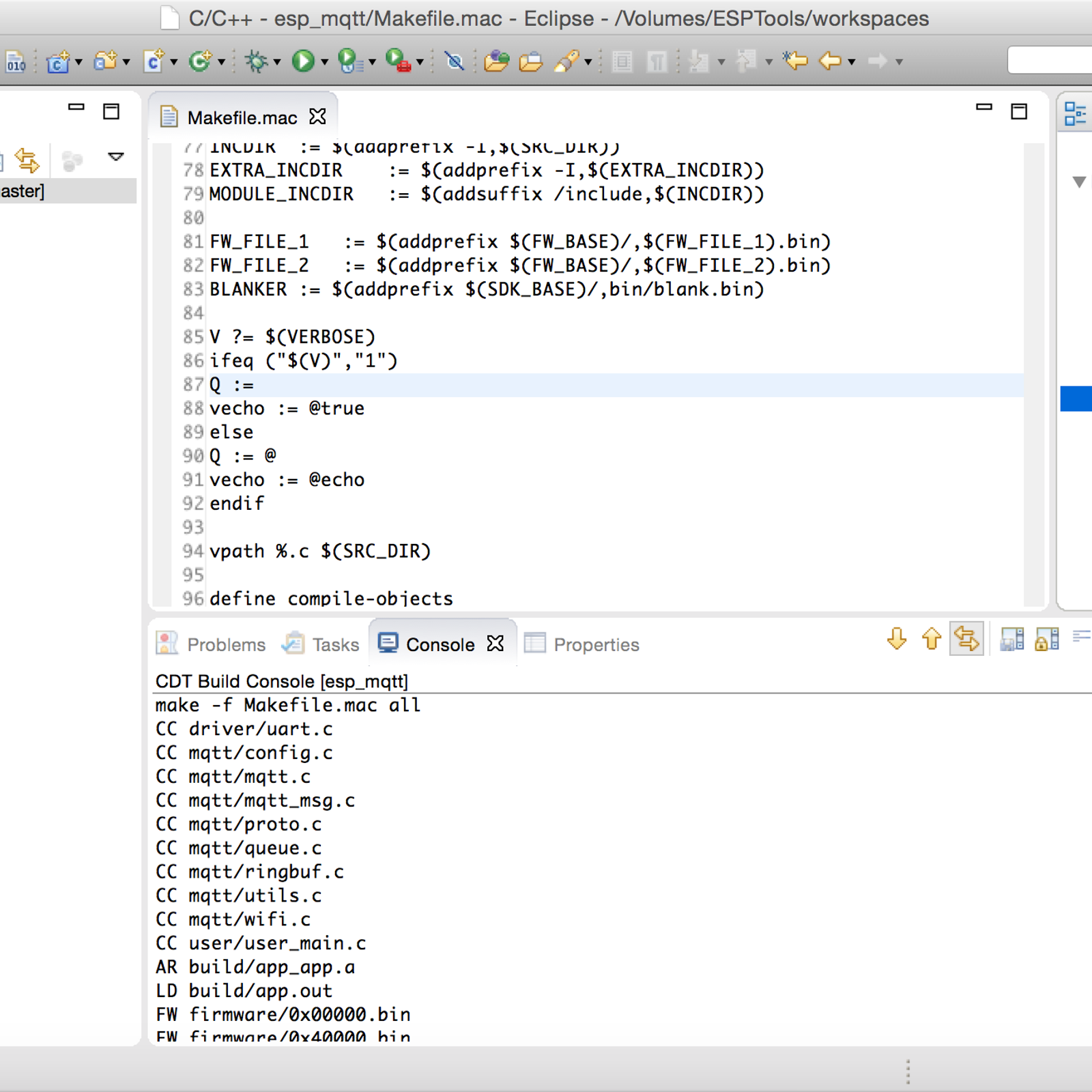The height and width of the screenshot is (1092, 1092).
Task: Toggle Skip All Breakpoints icon
Action: [455, 62]
